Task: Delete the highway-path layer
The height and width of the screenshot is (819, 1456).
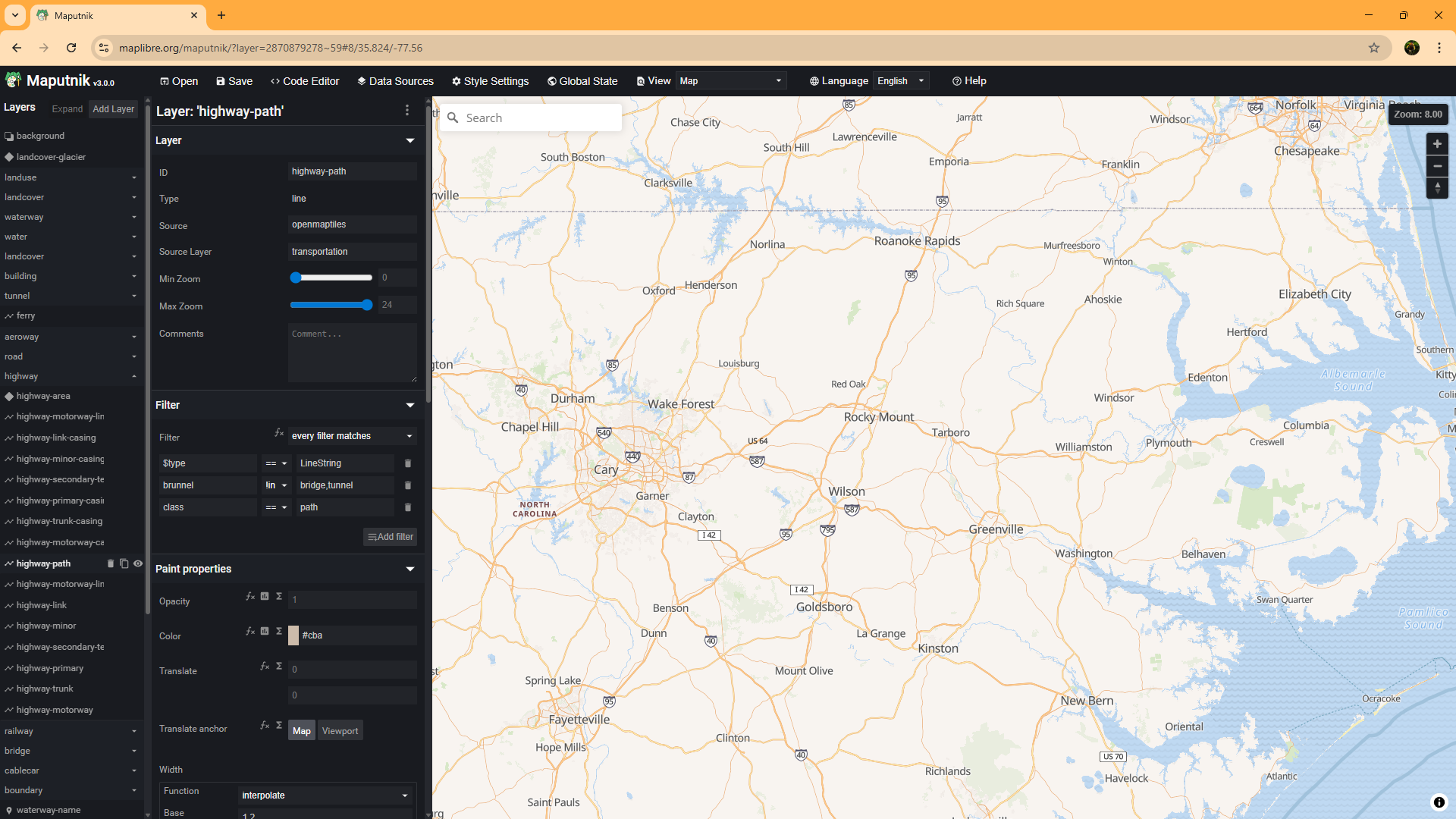Action: [111, 563]
